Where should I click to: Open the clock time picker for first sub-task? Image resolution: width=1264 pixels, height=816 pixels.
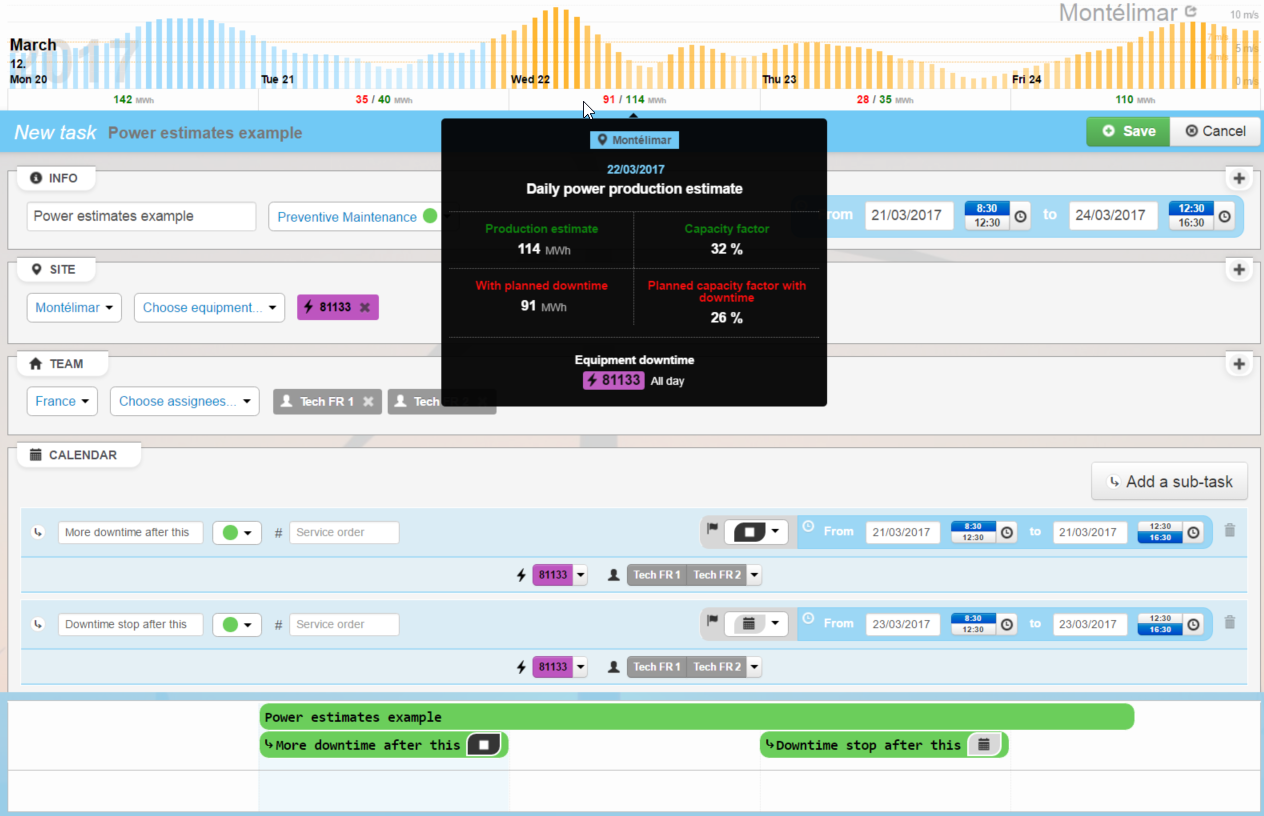[1006, 532]
